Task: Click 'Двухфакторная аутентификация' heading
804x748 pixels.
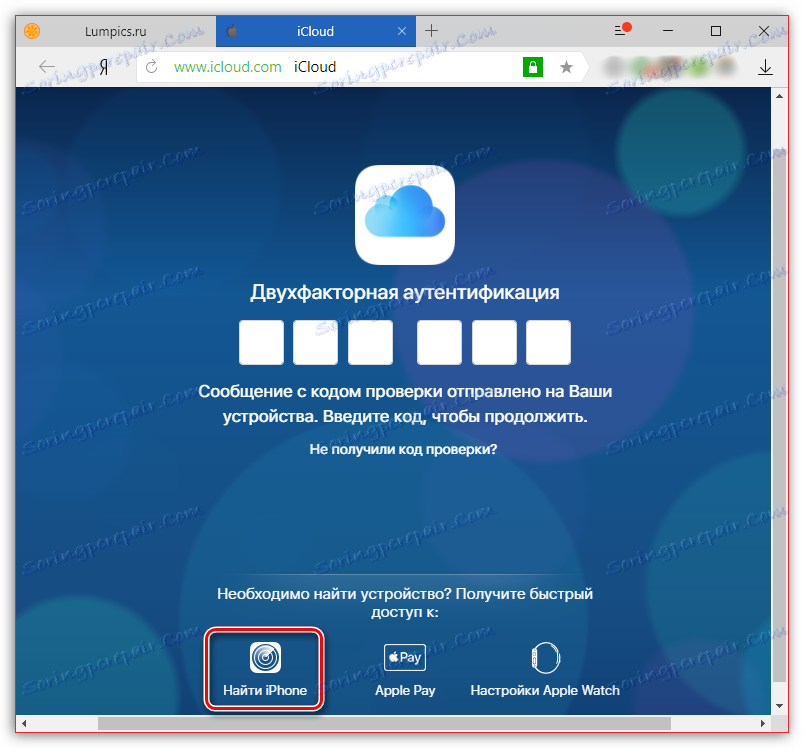Action: coord(405,292)
